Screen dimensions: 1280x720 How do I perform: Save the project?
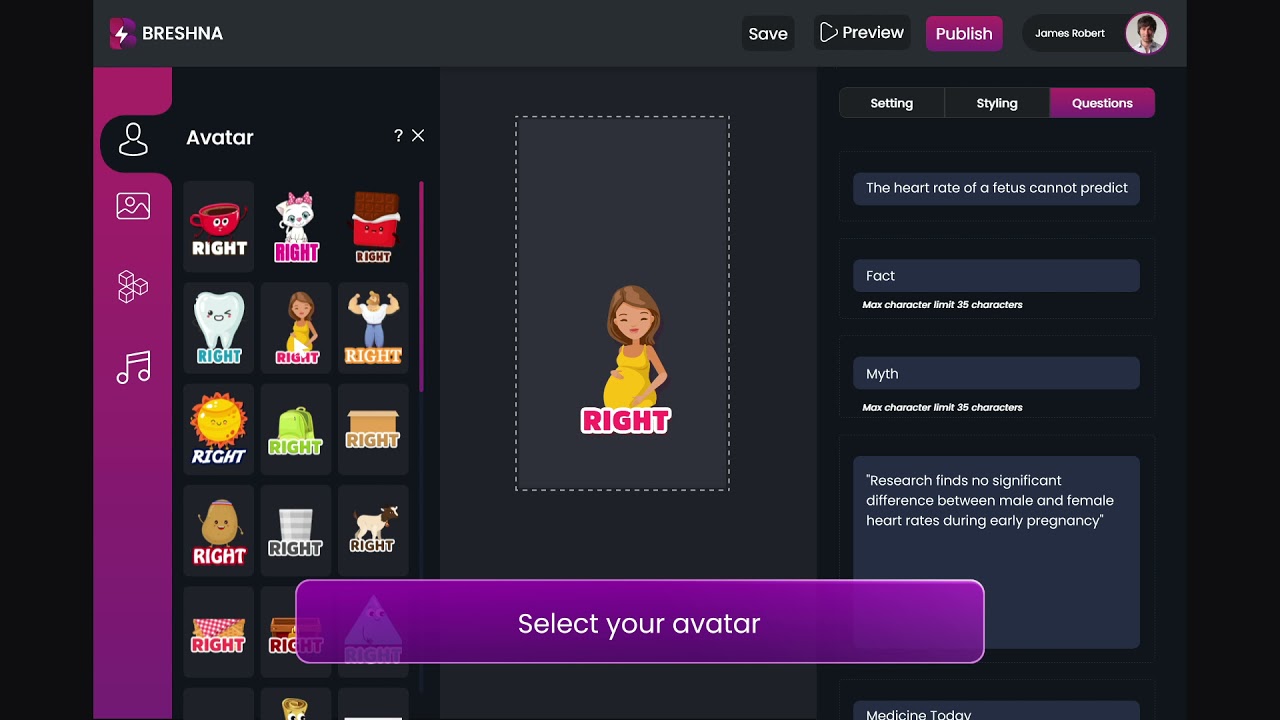click(768, 33)
